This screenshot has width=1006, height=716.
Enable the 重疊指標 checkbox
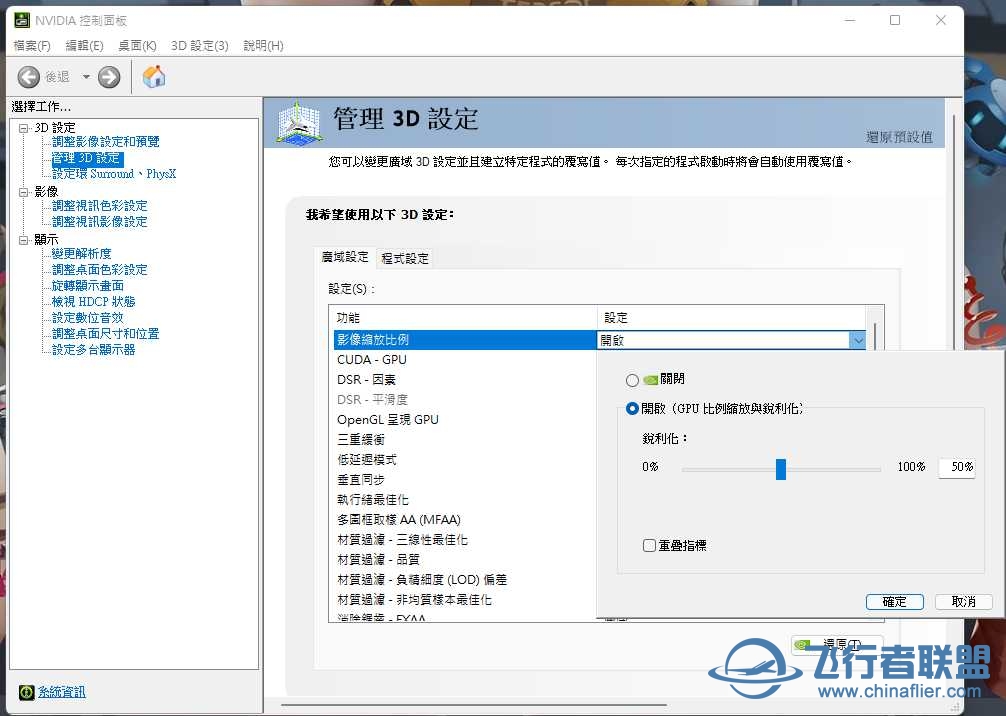point(649,545)
